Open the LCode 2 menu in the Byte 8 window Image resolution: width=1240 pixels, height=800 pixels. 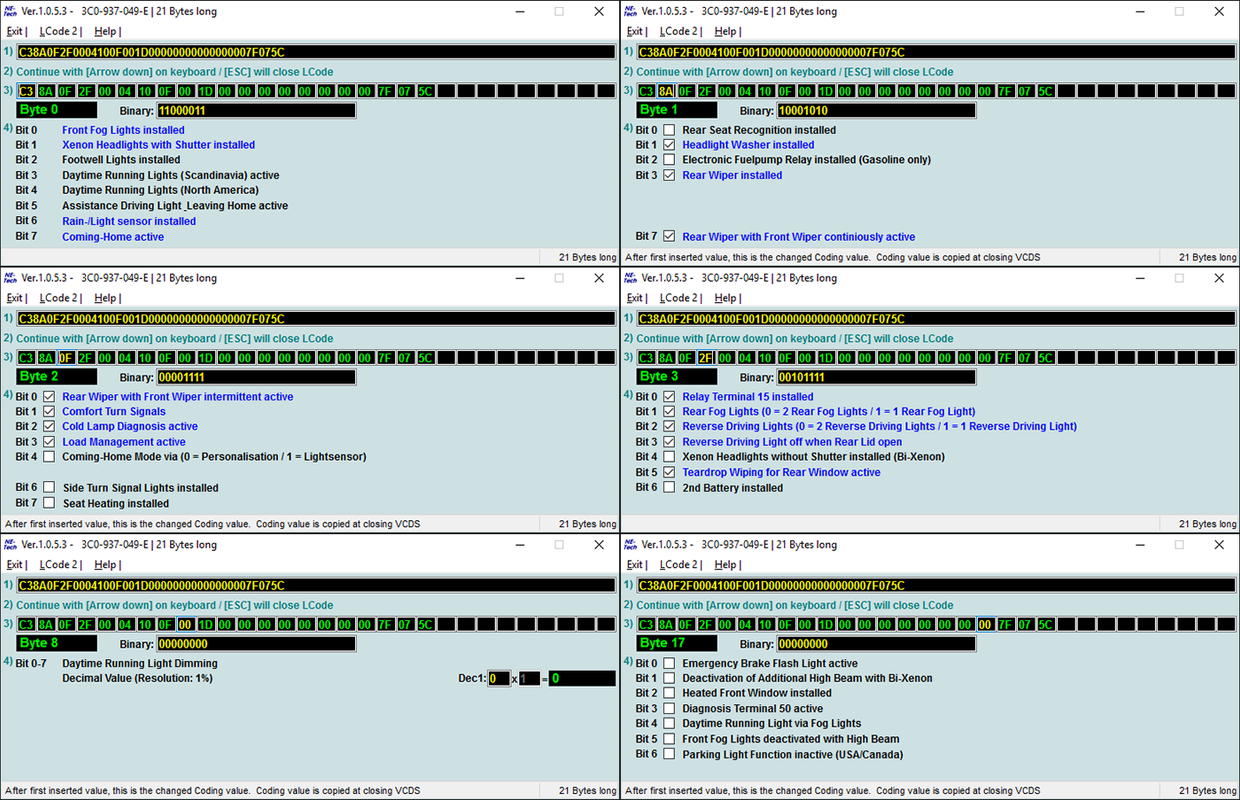tap(59, 565)
